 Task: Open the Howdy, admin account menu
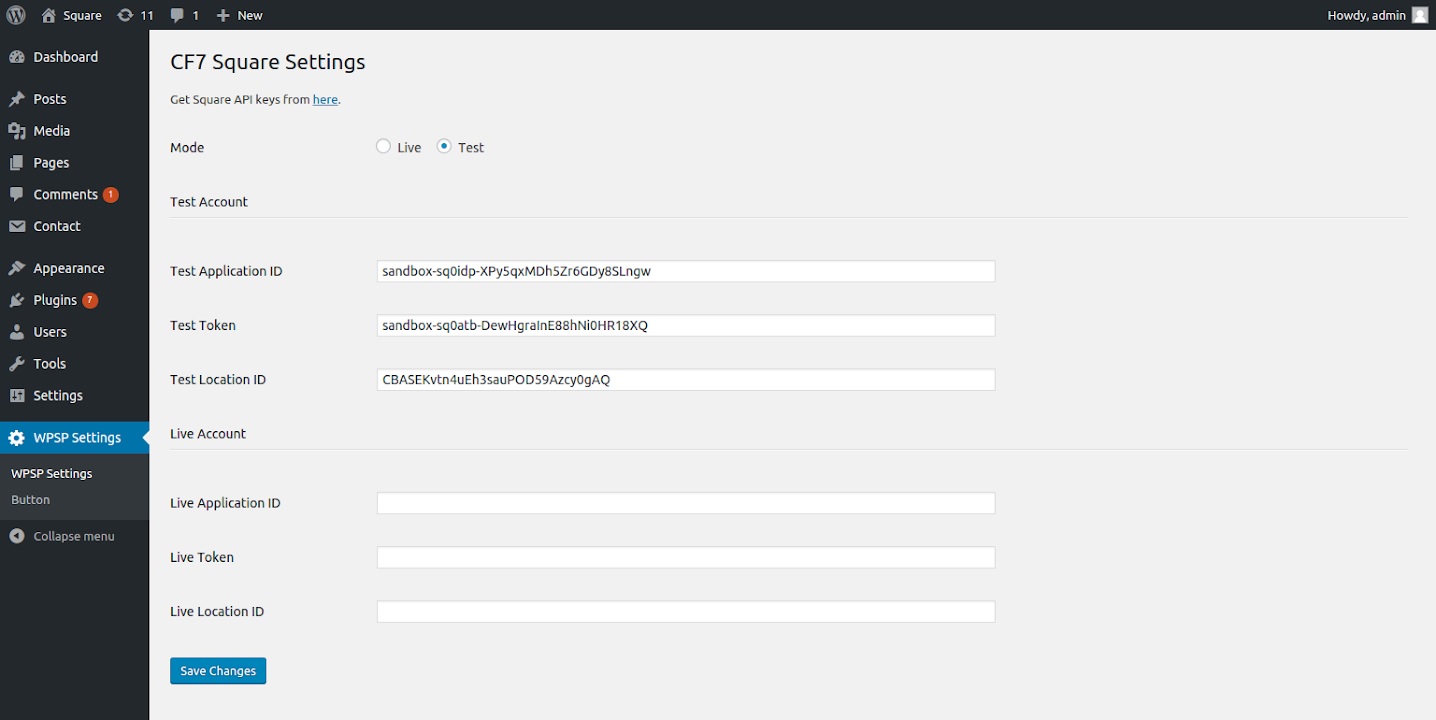1366,15
